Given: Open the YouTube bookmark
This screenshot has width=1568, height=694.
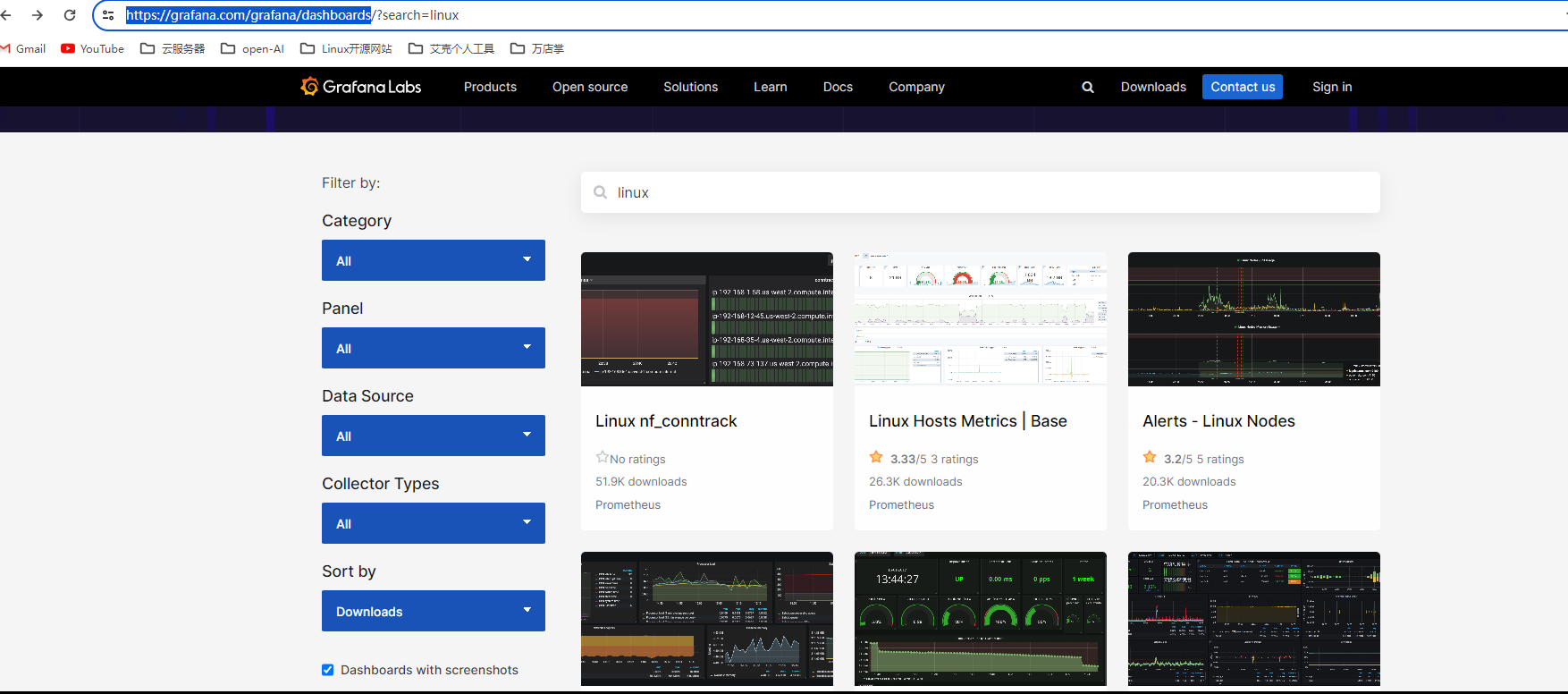Looking at the screenshot, I should point(92,48).
